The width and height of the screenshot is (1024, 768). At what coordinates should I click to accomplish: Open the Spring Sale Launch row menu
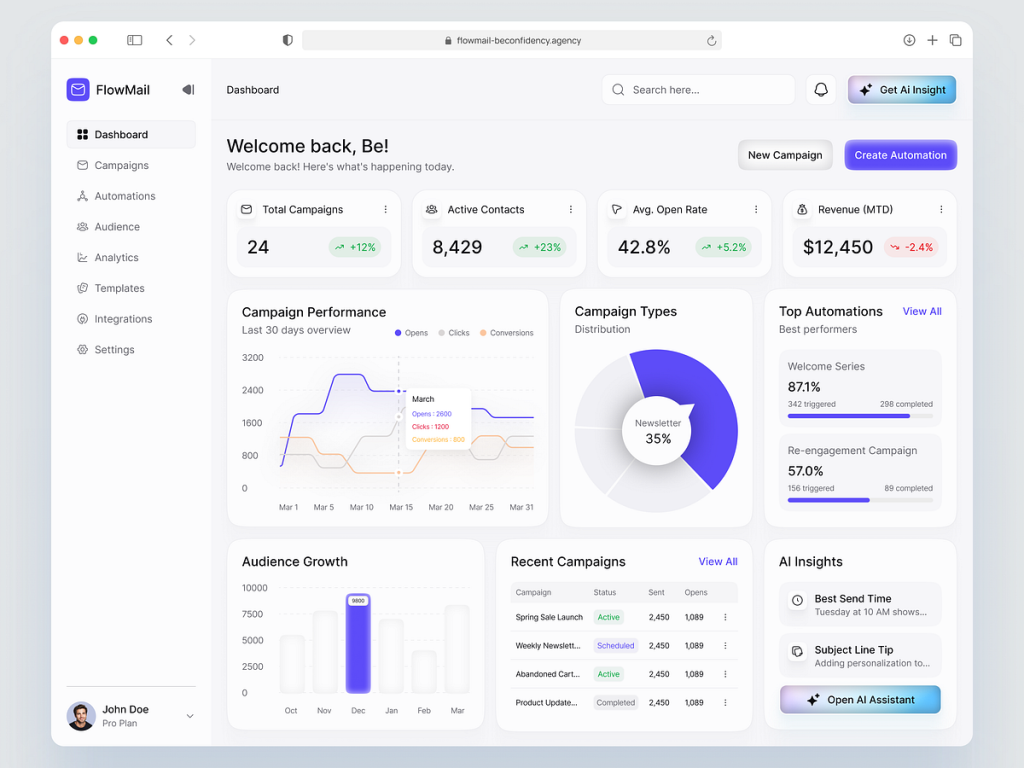pyautogui.click(x=726, y=617)
